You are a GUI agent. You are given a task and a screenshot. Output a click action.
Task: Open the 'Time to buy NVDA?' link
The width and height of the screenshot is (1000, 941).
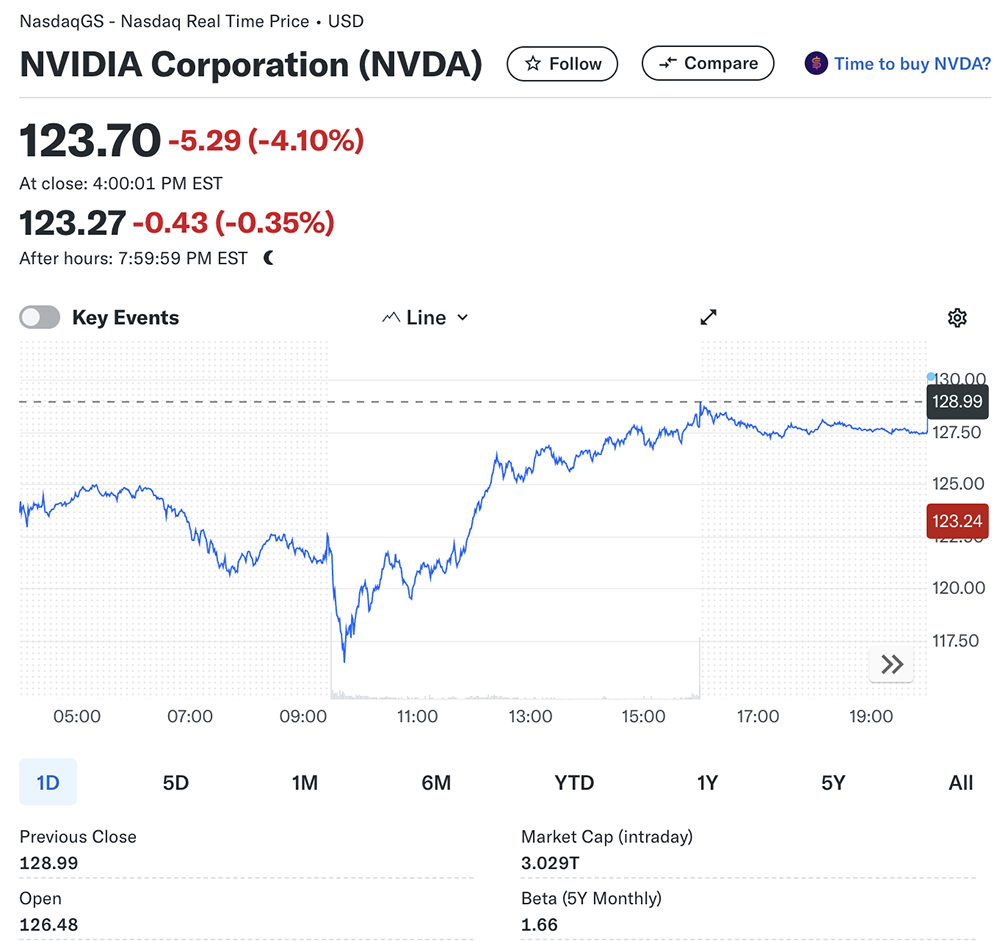click(x=912, y=64)
